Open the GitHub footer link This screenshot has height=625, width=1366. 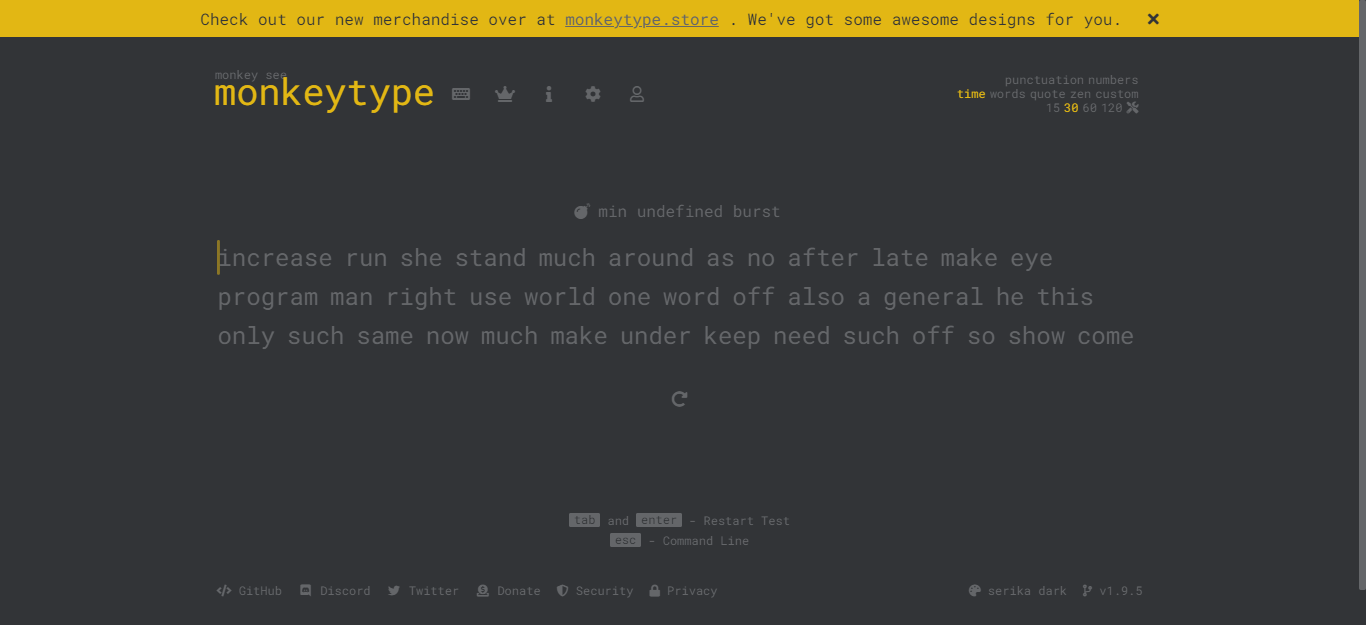coord(249,591)
